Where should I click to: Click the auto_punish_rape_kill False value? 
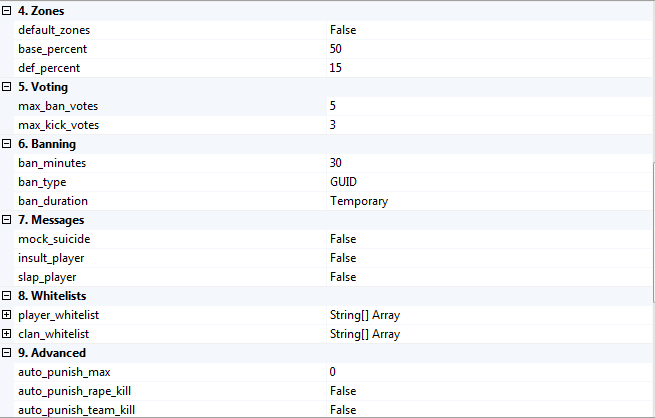pos(343,391)
